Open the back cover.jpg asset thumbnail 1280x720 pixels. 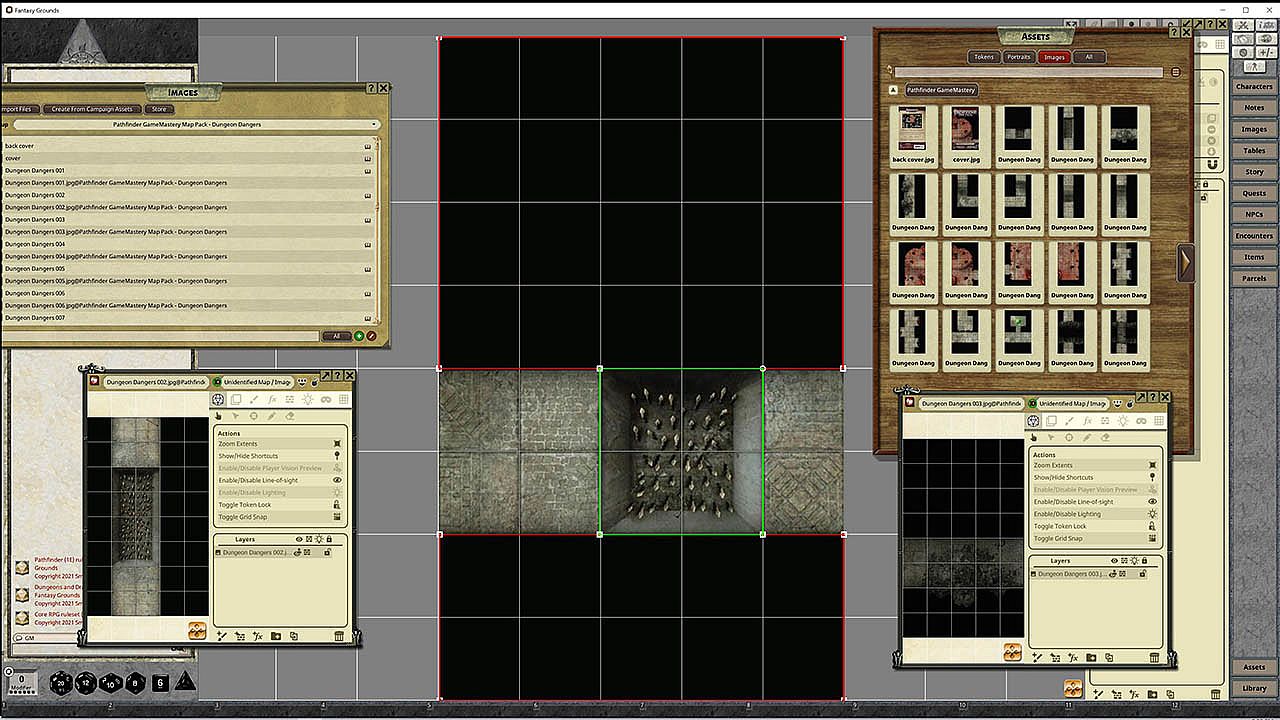click(x=912, y=135)
